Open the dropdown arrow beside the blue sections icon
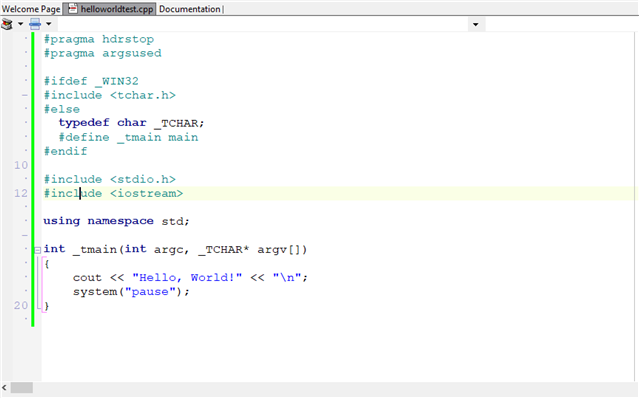Viewport: 639px width, 398px height. point(48,24)
